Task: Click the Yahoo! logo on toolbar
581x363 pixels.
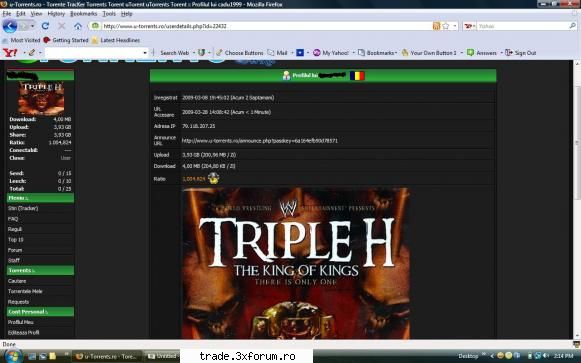Action: [10, 53]
